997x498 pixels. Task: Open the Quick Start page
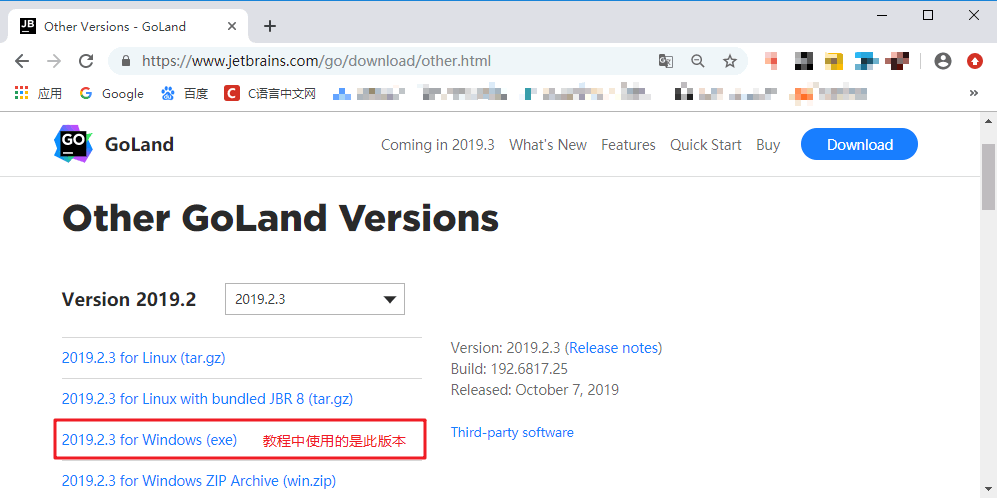(x=706, y=145)
